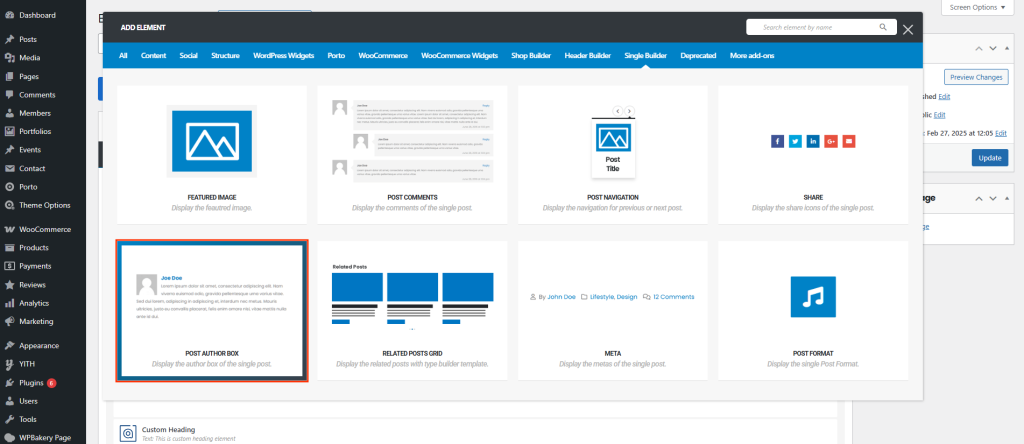Move the Publish panel down with the arrow

point(992,48)
